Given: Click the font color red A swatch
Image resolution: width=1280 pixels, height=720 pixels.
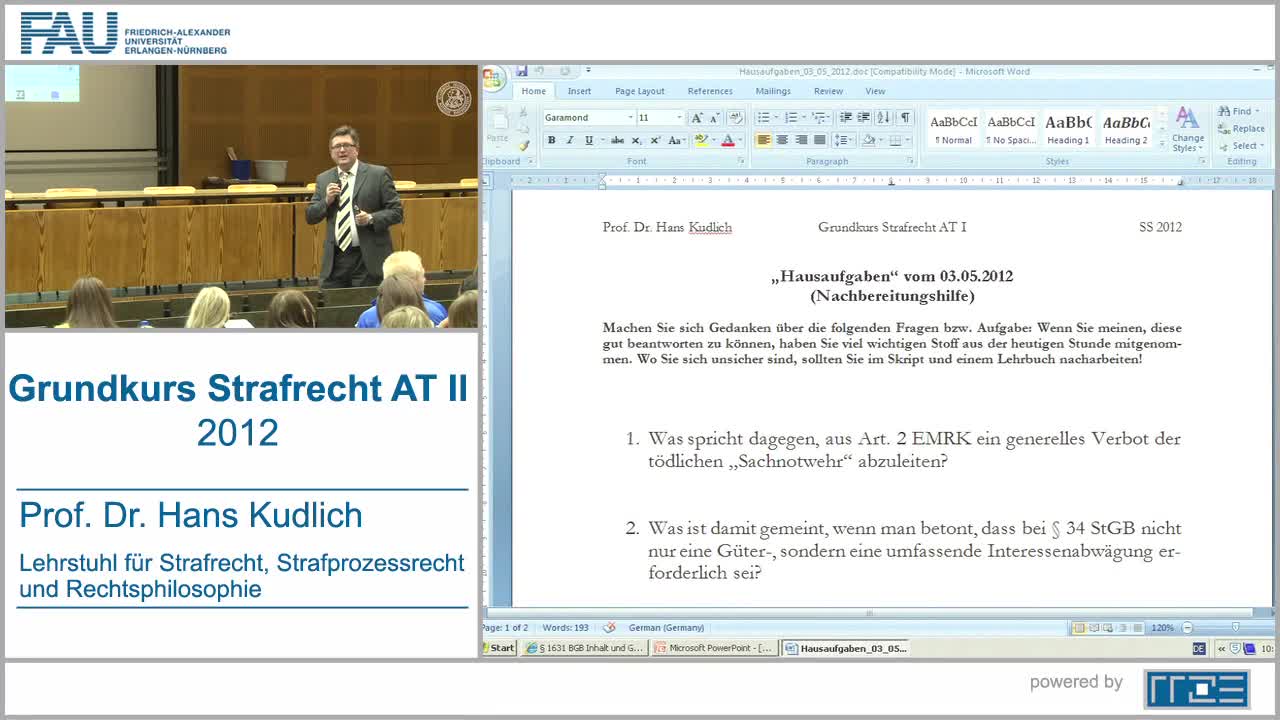Looking at the screenshot, I should [x=727, y=141].
